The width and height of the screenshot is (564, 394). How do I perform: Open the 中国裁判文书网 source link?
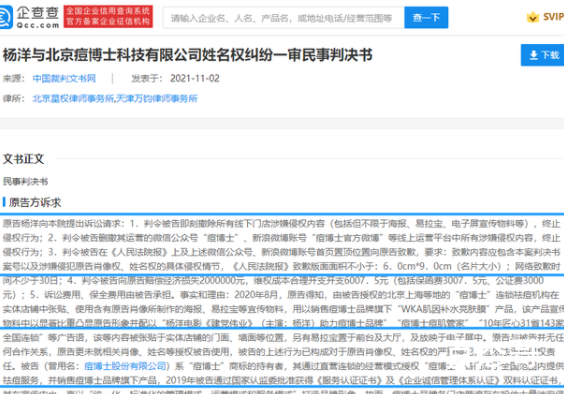64,78
